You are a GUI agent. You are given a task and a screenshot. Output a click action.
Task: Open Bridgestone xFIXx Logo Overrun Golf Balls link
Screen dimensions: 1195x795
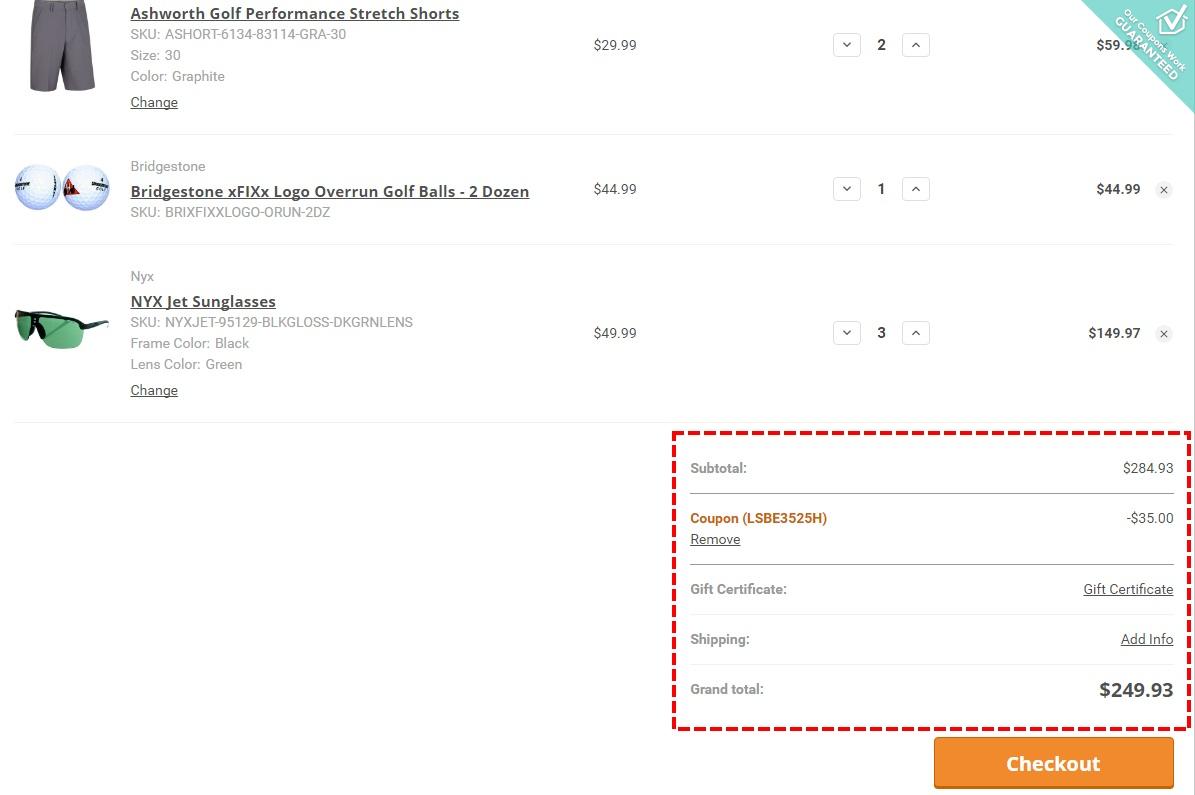coord(329,191)
